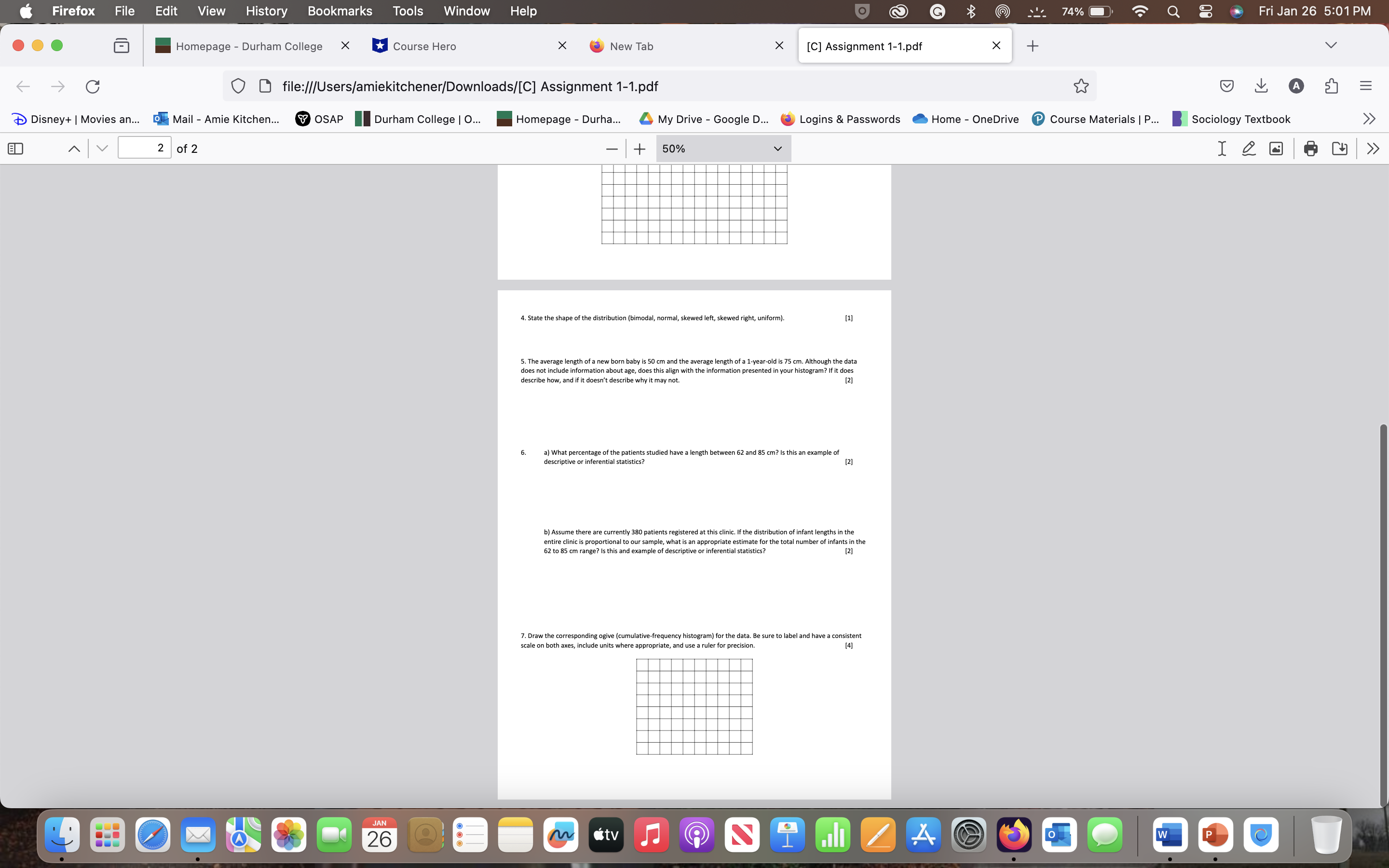The image size is (1389, 868).
Task: Select the Add image annotation tool
Action: tap(1276, 148)
